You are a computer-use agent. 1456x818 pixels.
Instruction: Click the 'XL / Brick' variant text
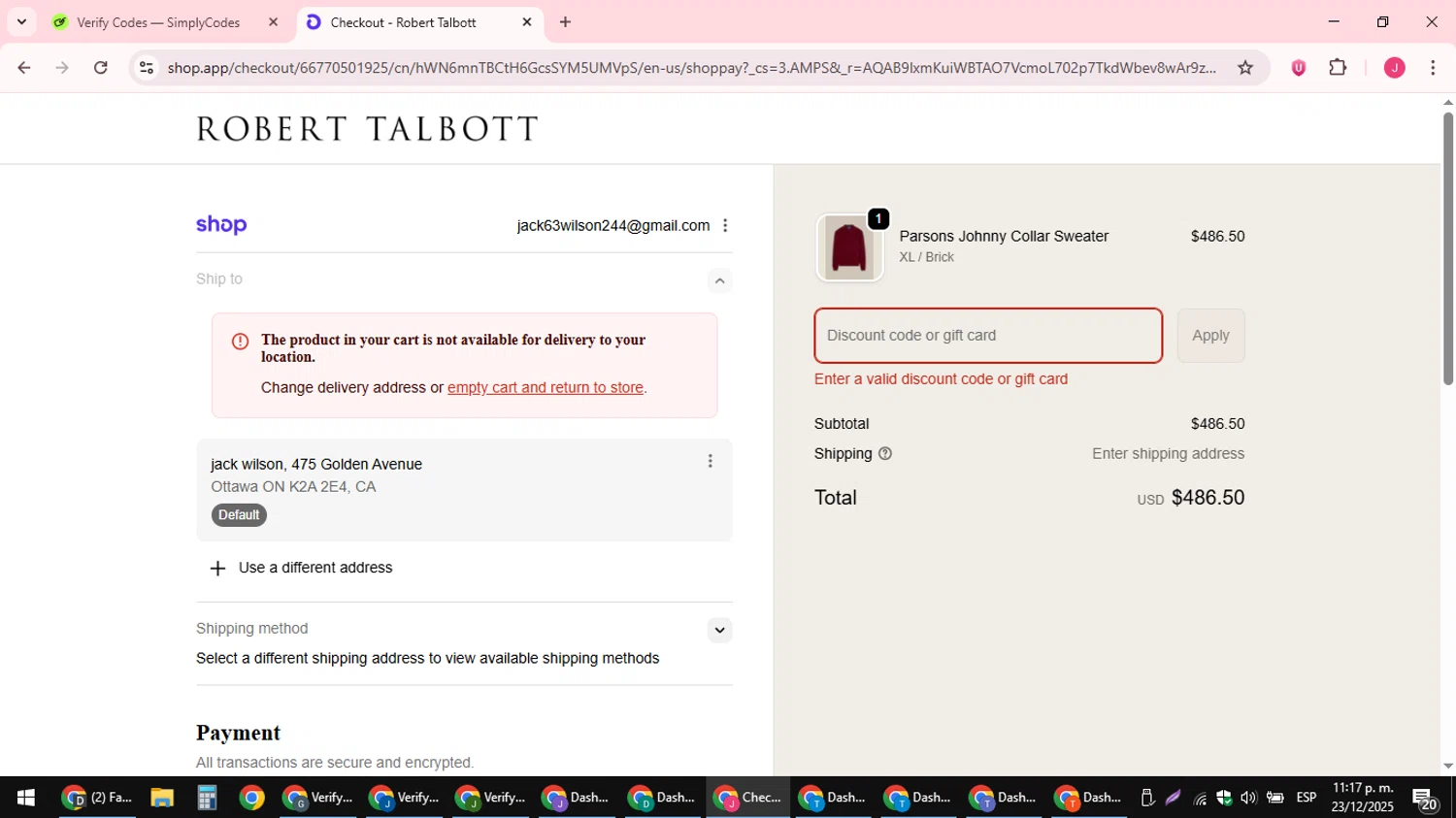tap(926, 257)
